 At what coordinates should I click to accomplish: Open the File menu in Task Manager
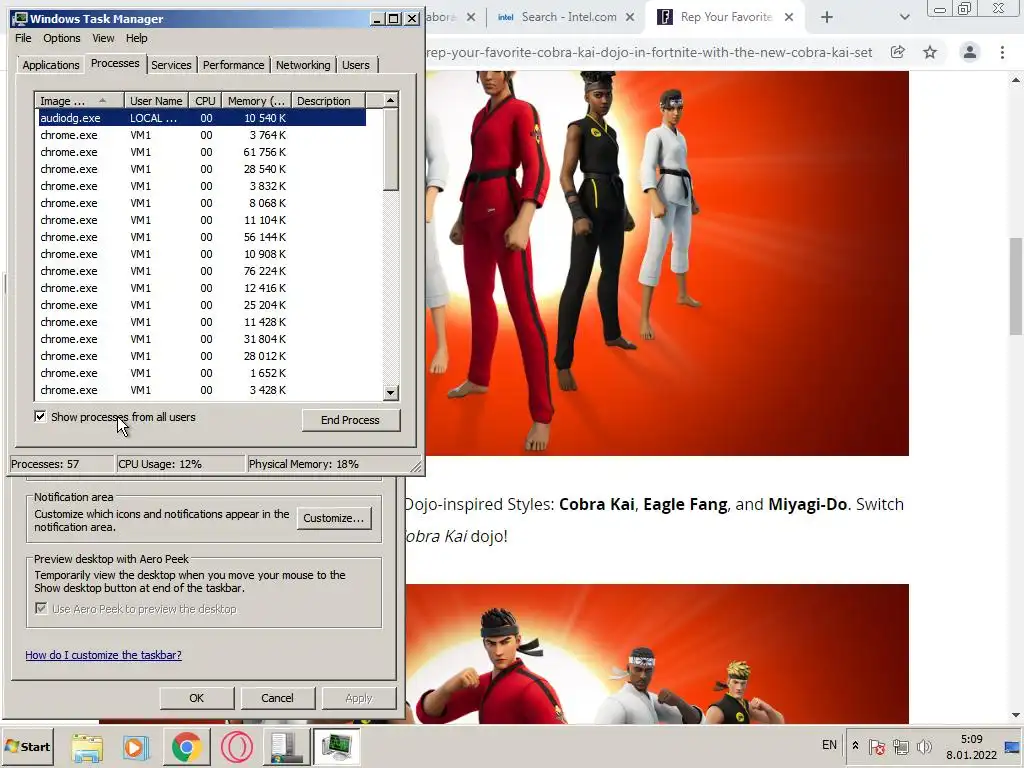[x=23, y=38]
